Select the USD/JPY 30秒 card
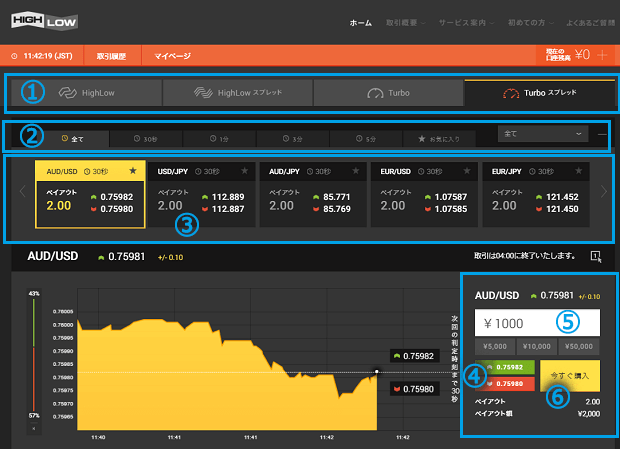The image size is (620, 449). [x=202, y=194]
